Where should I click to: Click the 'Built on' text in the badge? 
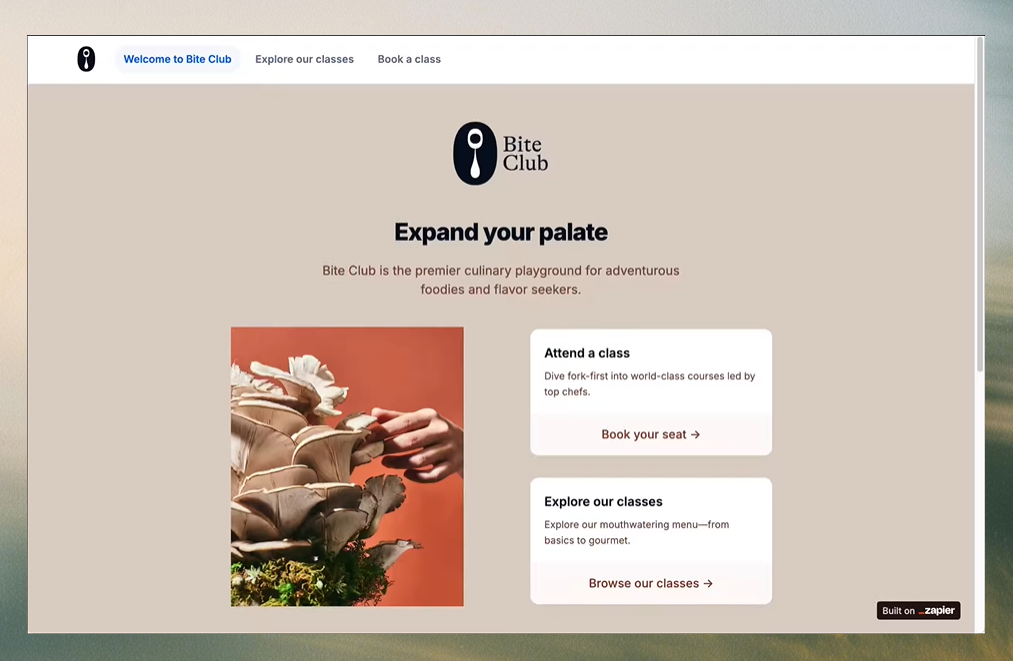[x=897, y=611]
